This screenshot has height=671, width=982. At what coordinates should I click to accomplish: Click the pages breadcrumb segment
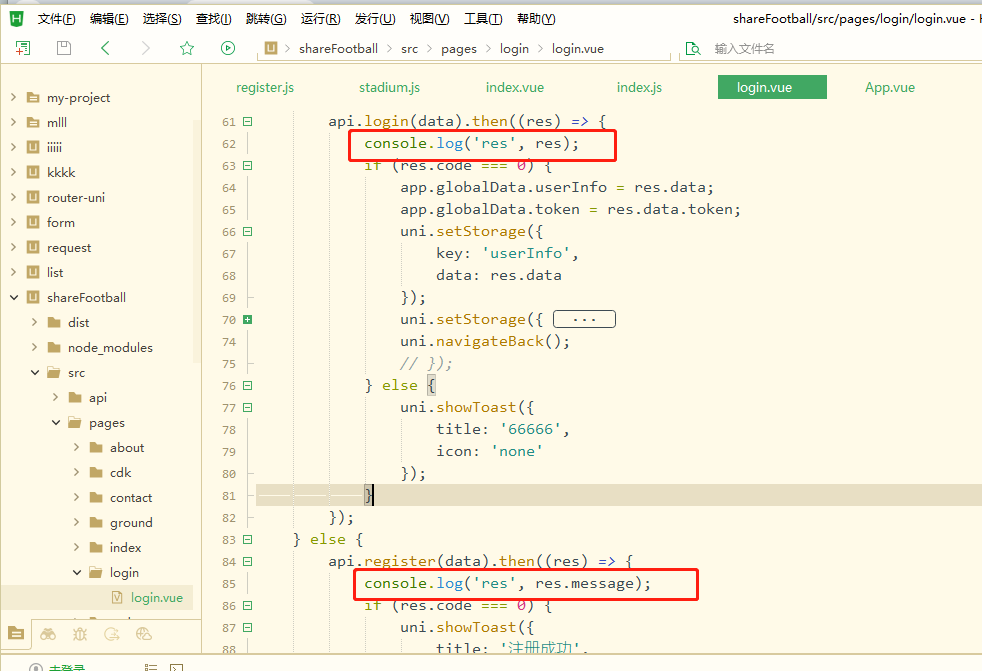(x=459, y=48)
